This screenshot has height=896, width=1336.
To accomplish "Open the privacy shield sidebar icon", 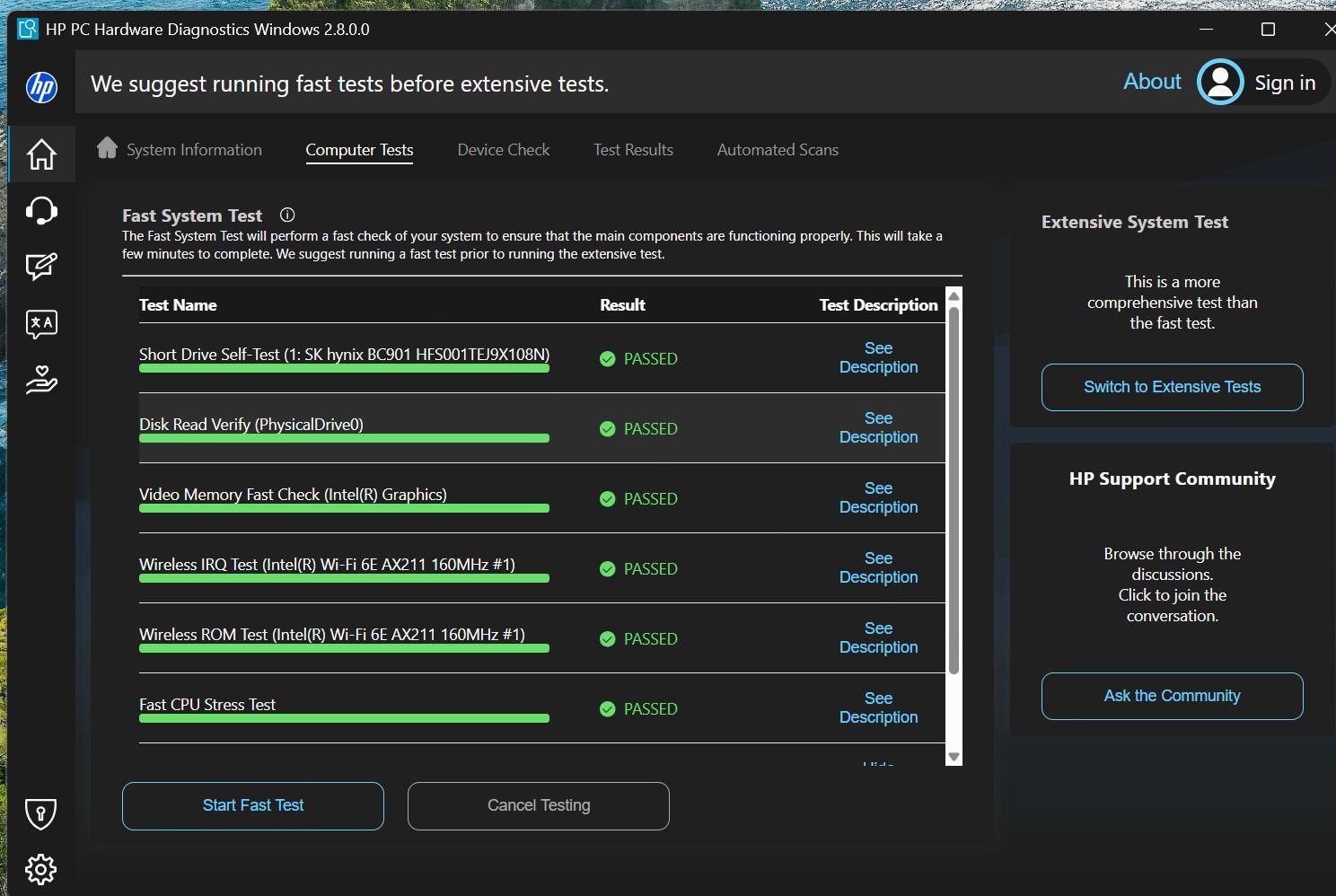I will (x=40, y=813).
